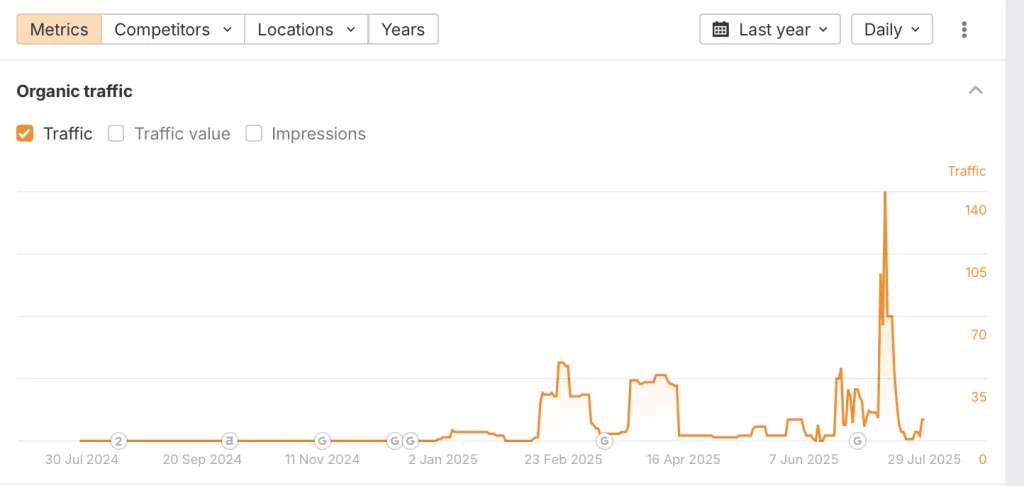Screen dimensions: 1024x486
Task: Enable the Impressions checkbox
Action: click(x=253, y=134)
